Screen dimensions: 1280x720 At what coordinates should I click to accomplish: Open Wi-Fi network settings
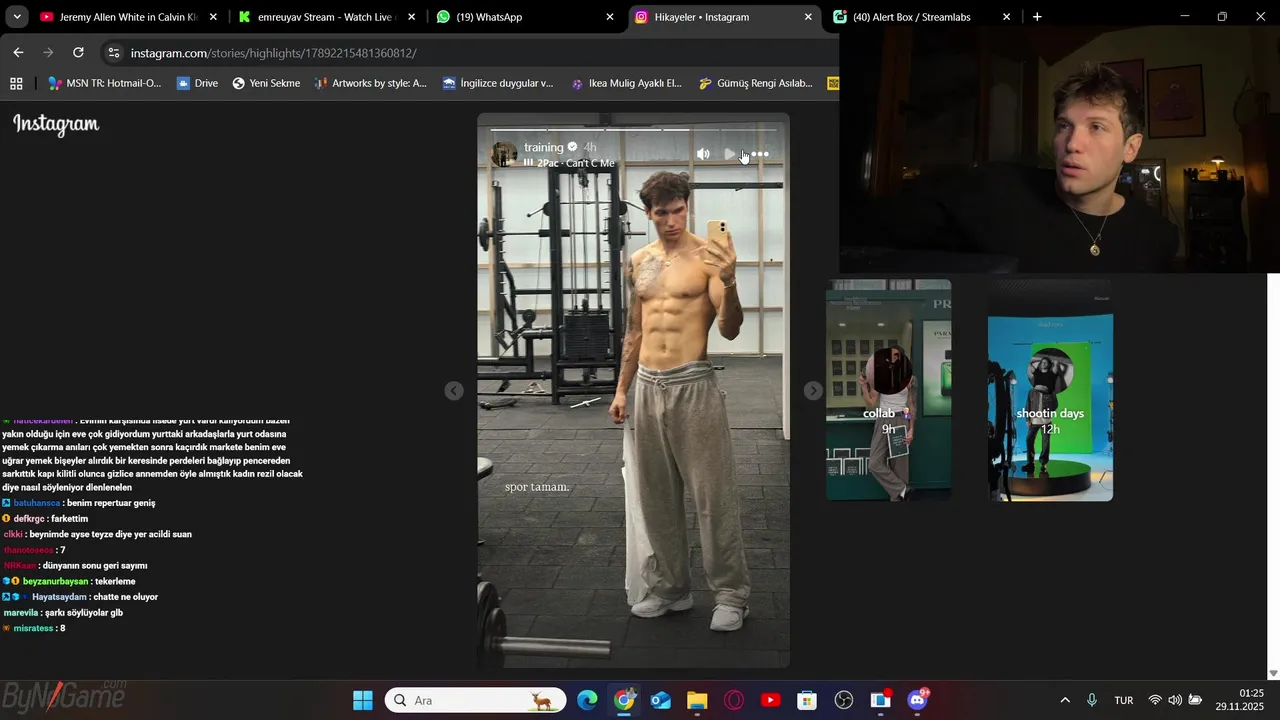[x=1155, y=700]
